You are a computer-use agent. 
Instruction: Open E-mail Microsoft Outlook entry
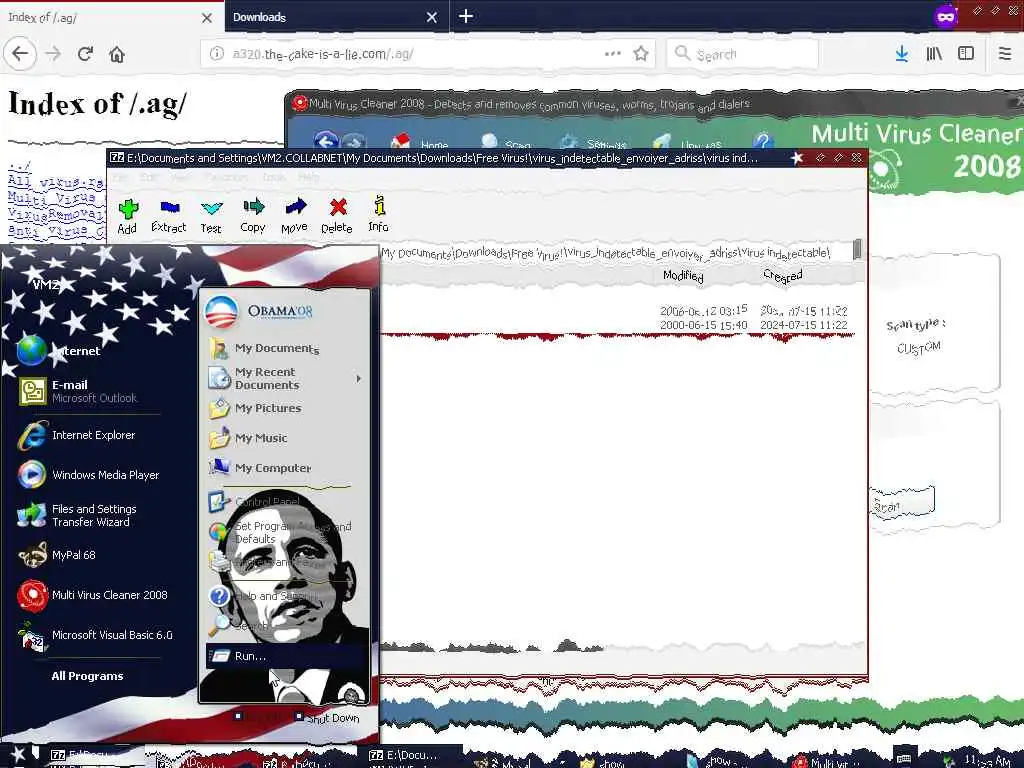(91, 391)
